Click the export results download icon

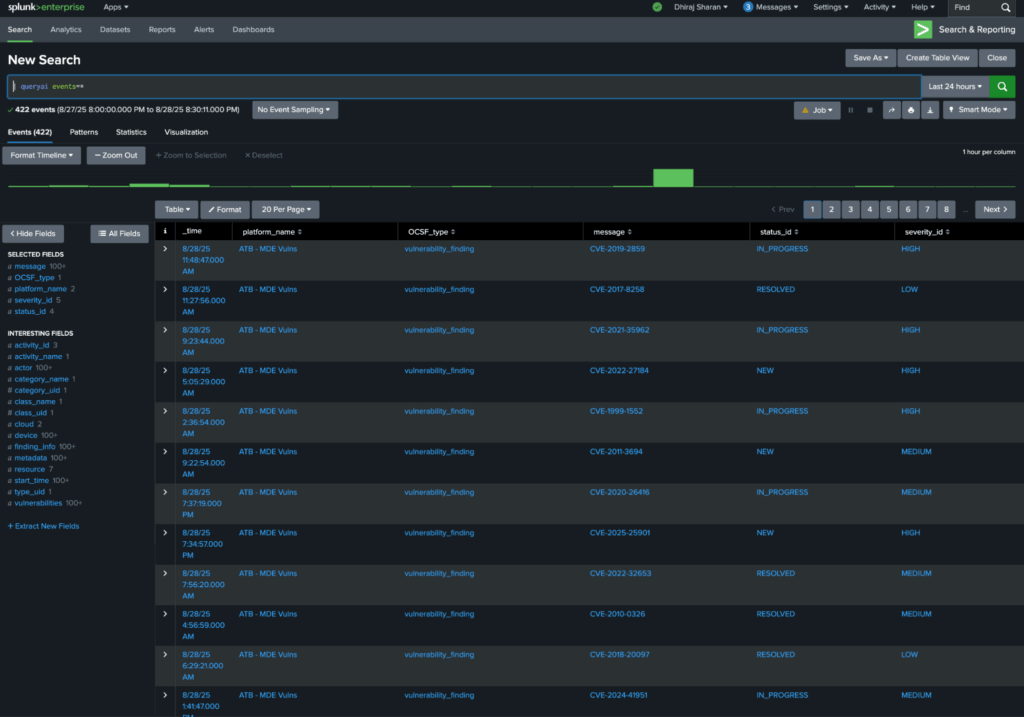[930, 110]
